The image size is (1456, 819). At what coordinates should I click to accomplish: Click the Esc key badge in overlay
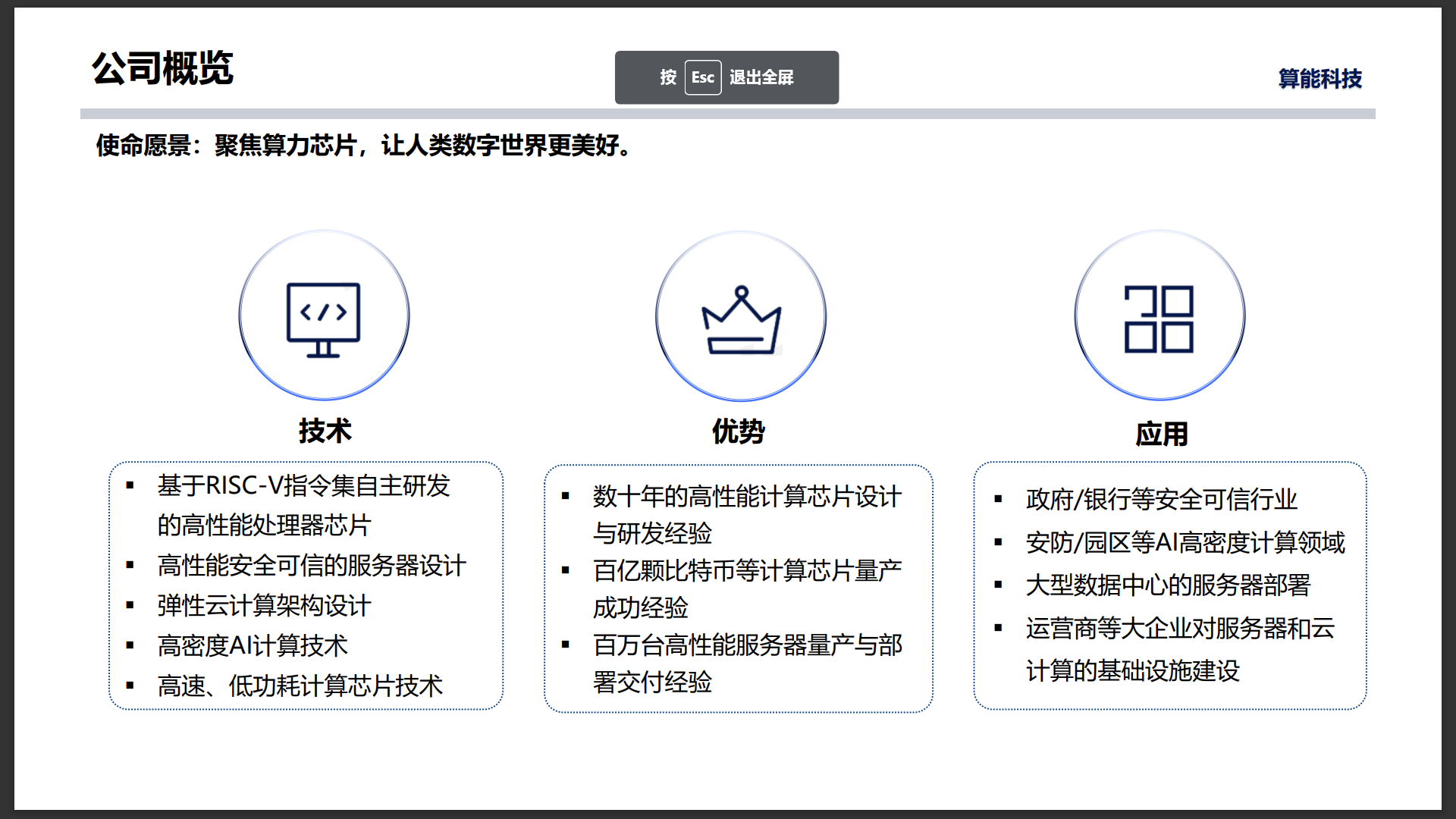(x=702, y=77)
